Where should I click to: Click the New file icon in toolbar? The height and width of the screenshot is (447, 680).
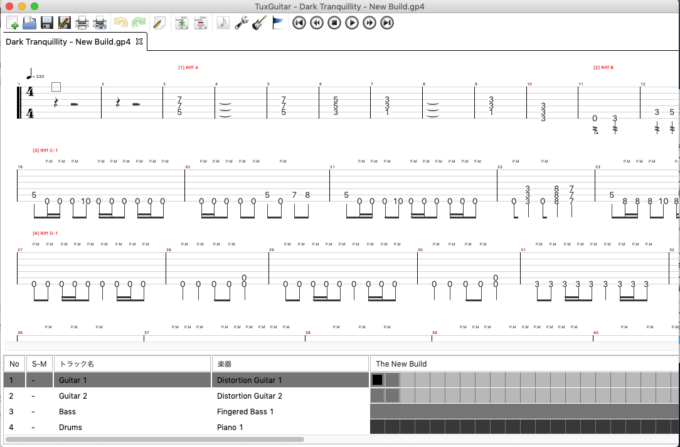click(x=13, y=22)
